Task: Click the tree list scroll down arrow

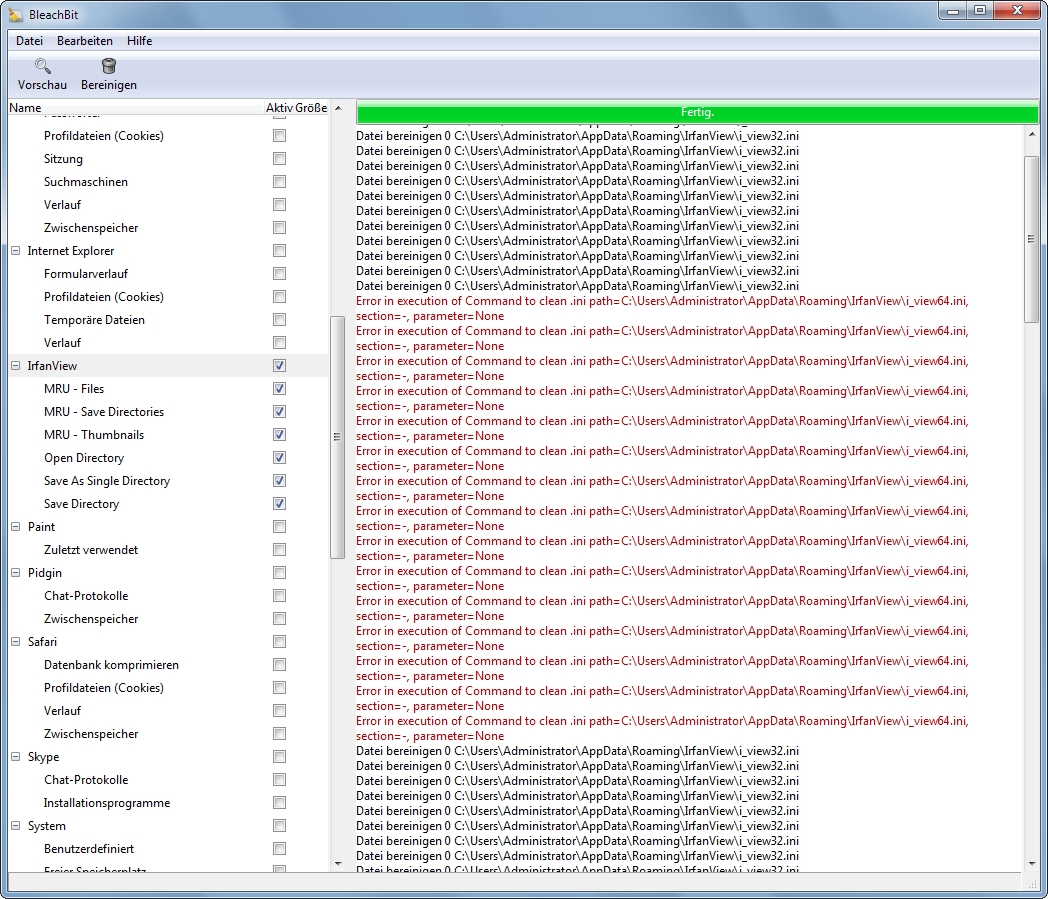Action: point(338,864)
